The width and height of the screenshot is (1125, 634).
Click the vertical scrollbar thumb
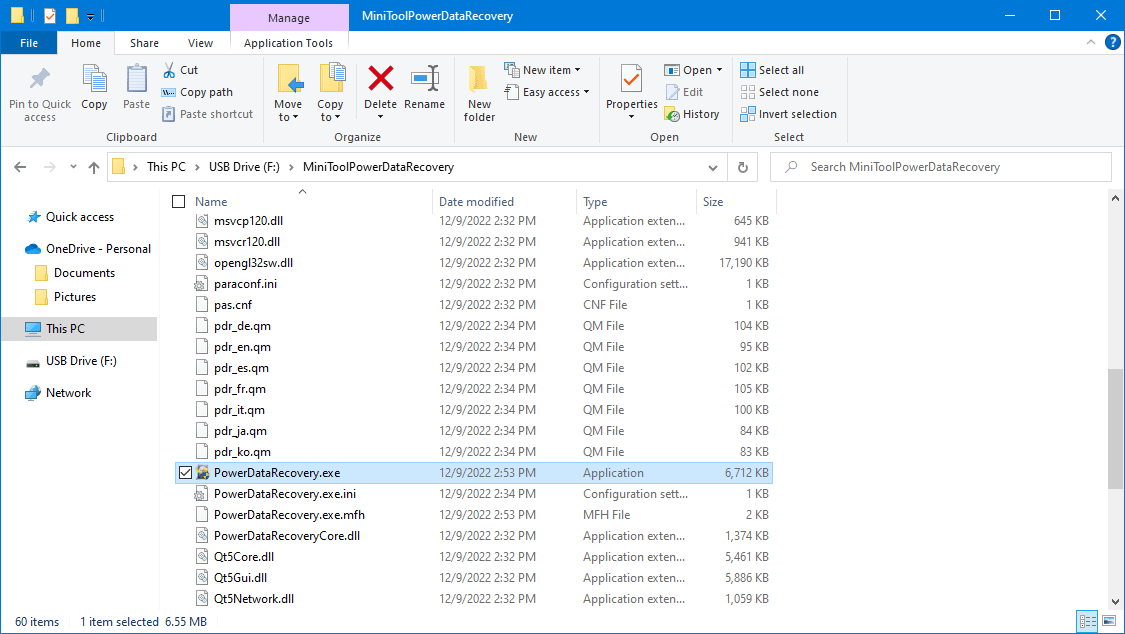(1114, 430)
